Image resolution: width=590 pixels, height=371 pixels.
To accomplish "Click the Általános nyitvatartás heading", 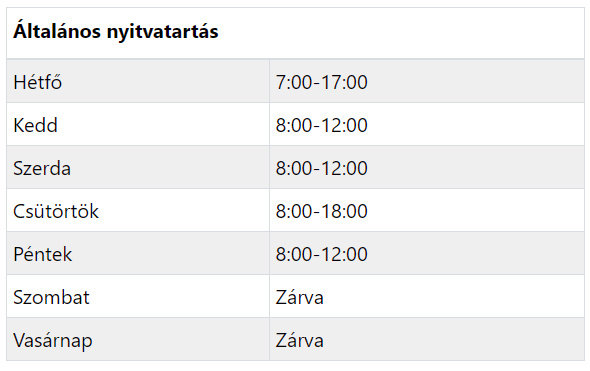I will pos(116,31).
